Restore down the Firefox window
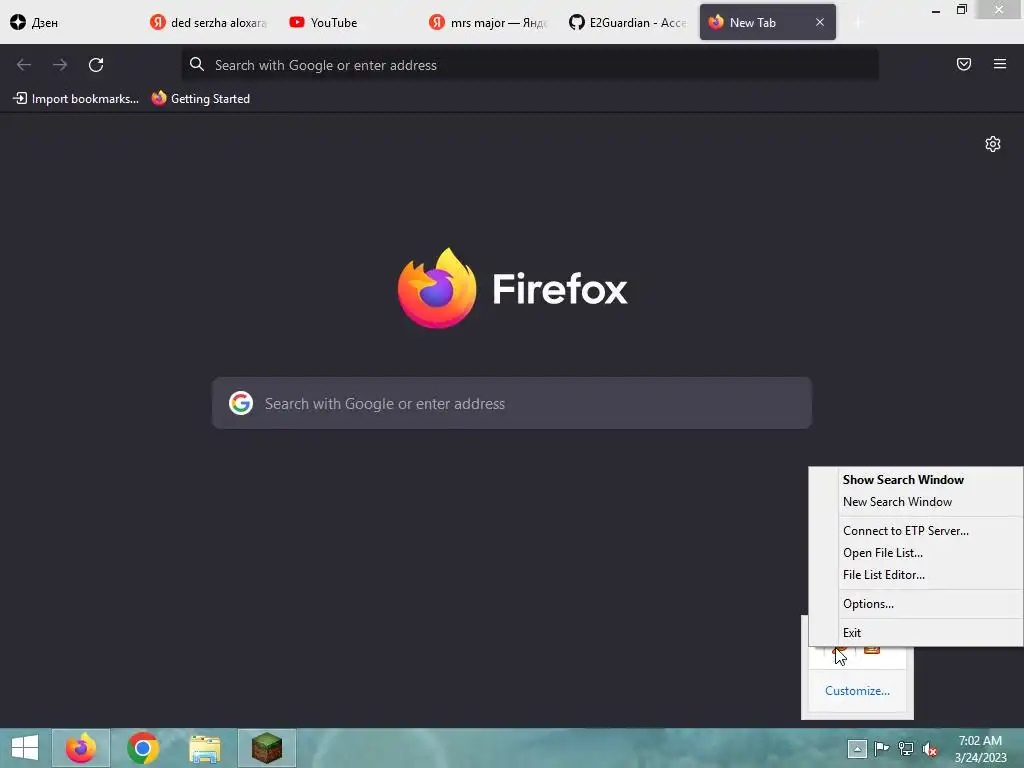The width and height of the screenshot is (1024, 768). click(x=962, y=10)
